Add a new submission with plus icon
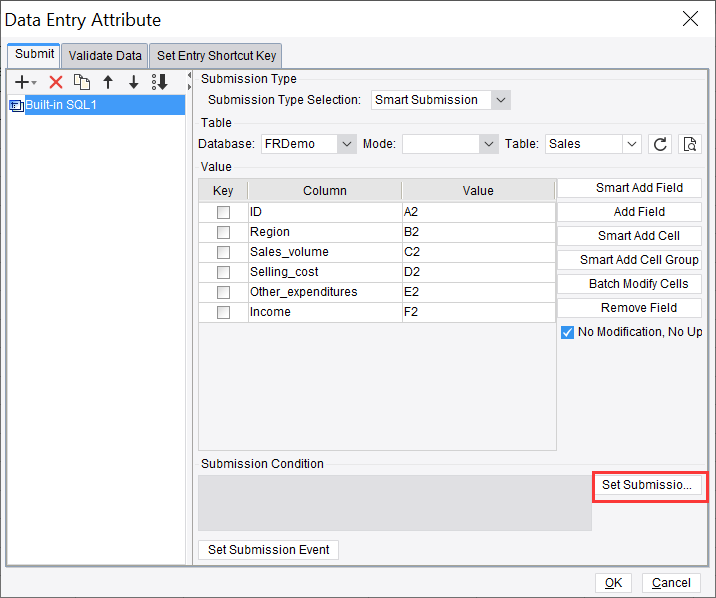Screen dimensions: 716x598 coord(25,82)
